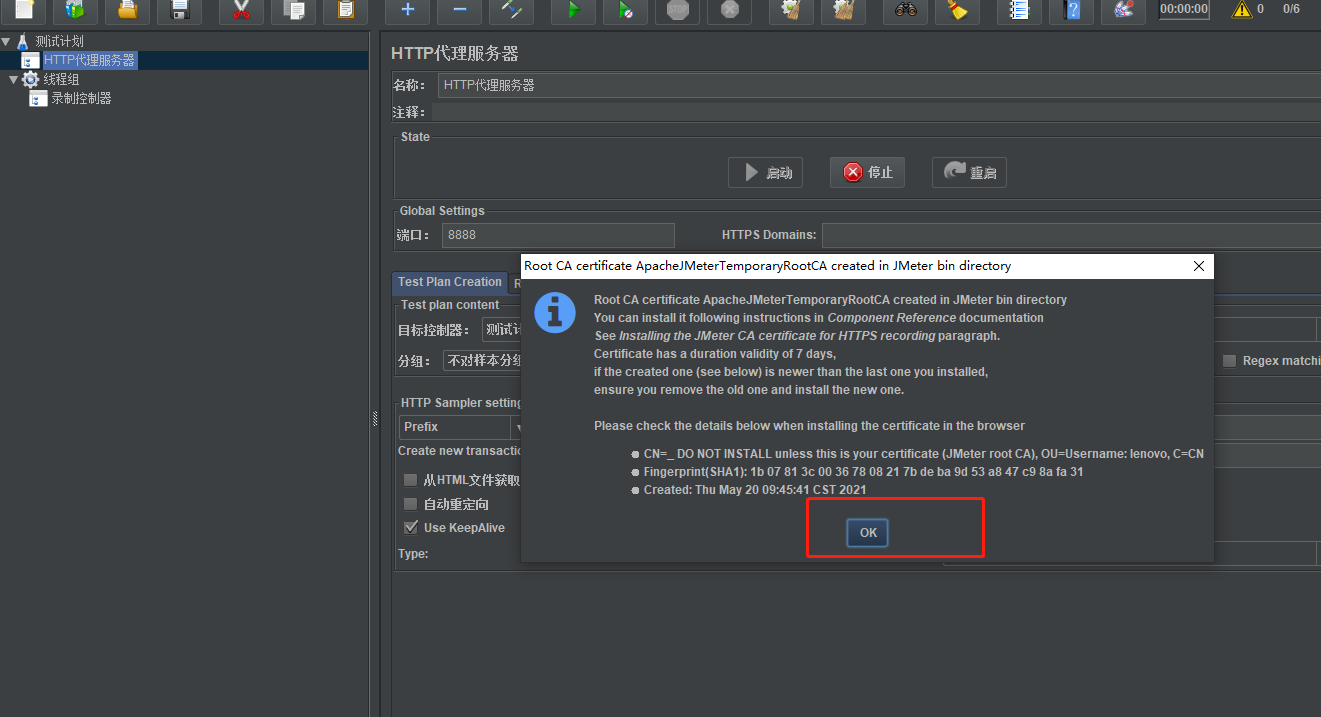
Task: Click the 端口 field showing 8888
Action: coord(558,235)
